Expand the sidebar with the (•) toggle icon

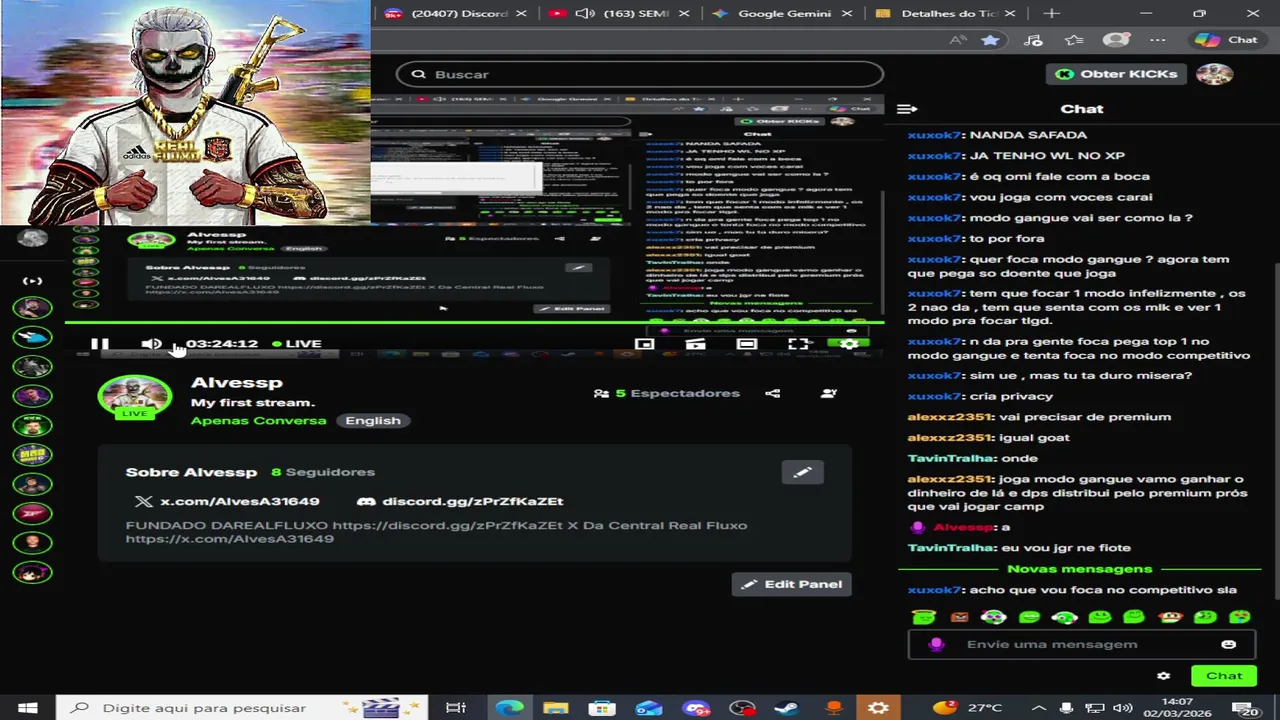click(32, 281)
